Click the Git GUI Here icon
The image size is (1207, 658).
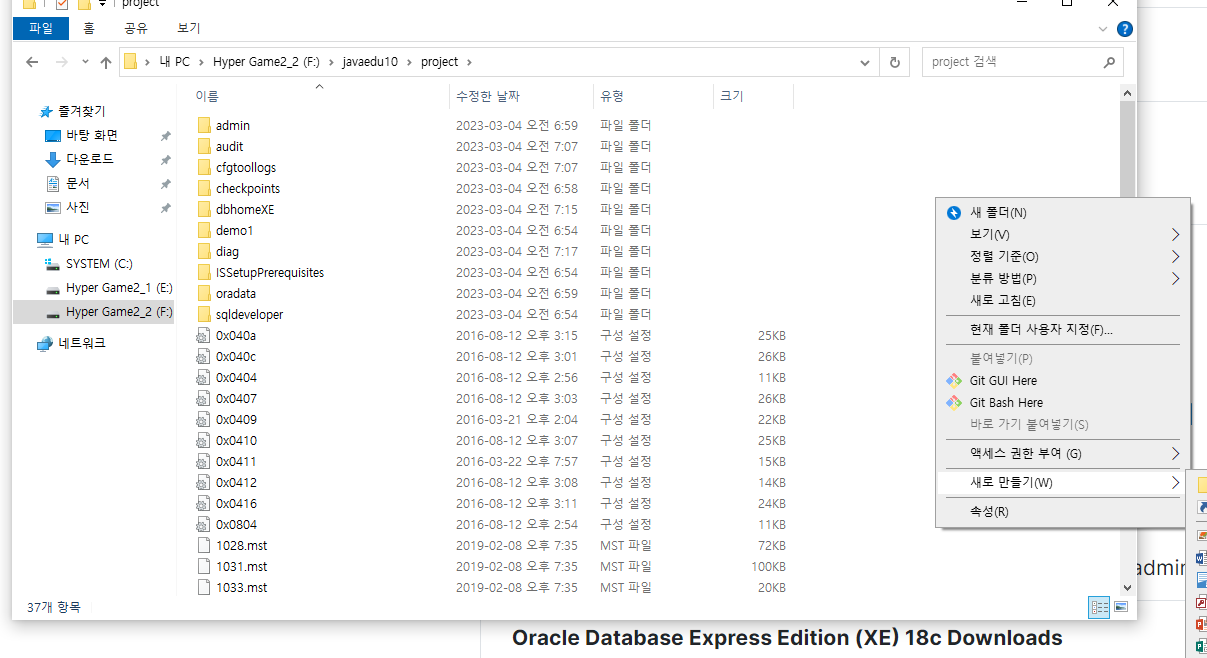(953, 380)
